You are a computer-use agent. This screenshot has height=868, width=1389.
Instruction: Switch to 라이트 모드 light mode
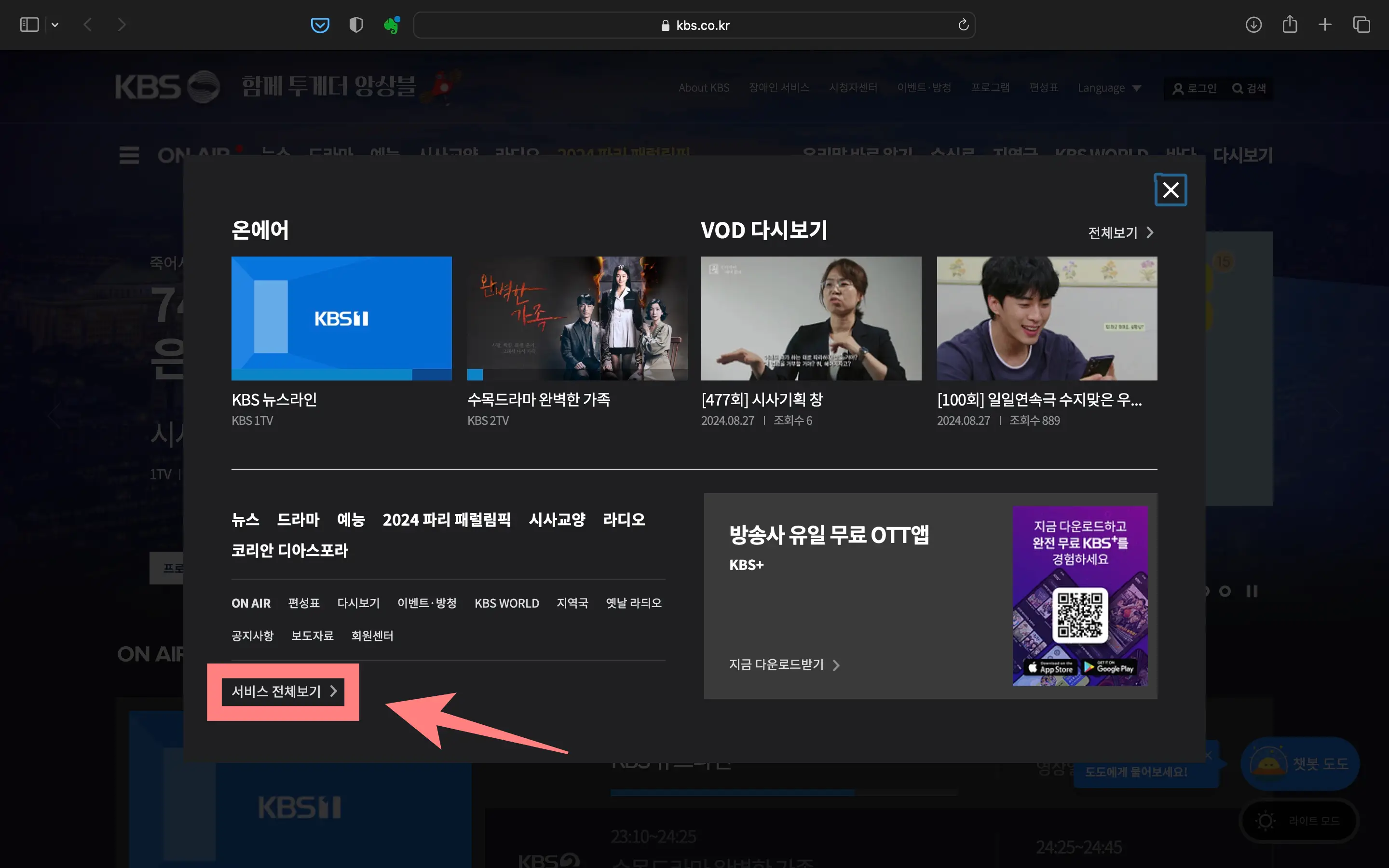tap(1299, 821)
